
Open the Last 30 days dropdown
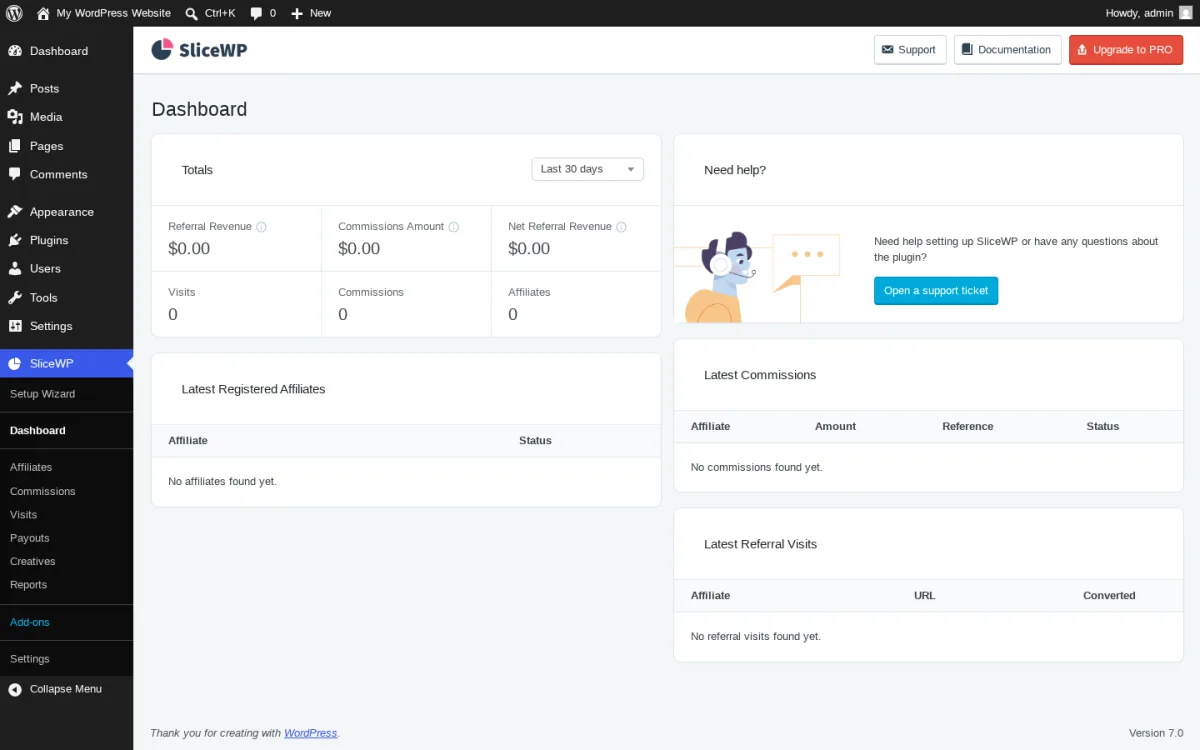pos(588,169)
